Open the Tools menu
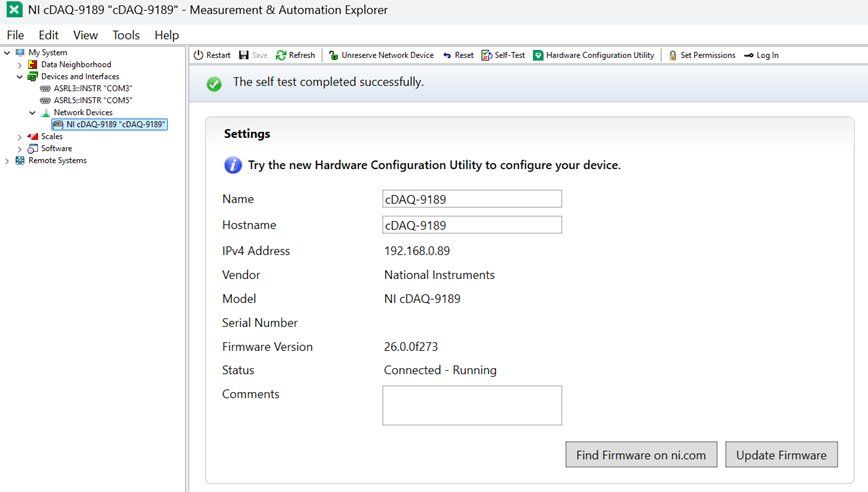The width and height of the screenshot is (868, 492). (126, 35)
